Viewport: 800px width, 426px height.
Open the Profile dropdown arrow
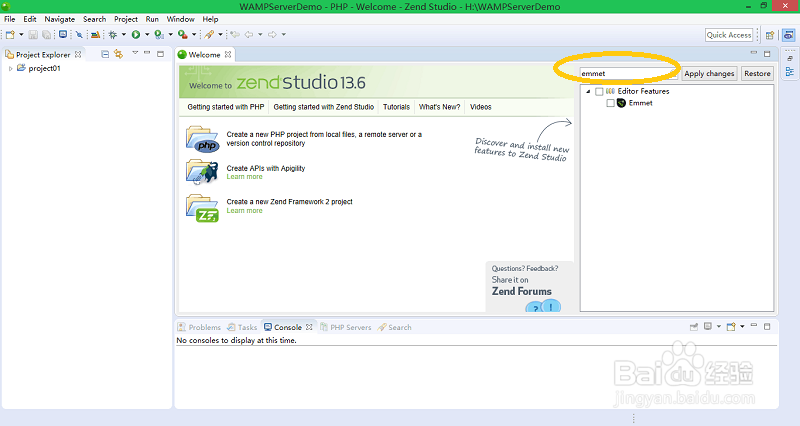tap(170, 35)
